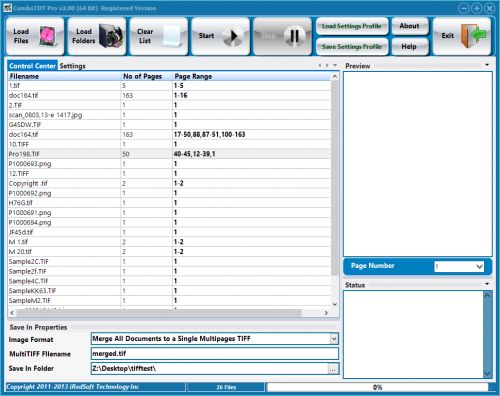Select the Pro198.TIF row
The height and width of the screenshot is (396, 500).
coord(169,154)
